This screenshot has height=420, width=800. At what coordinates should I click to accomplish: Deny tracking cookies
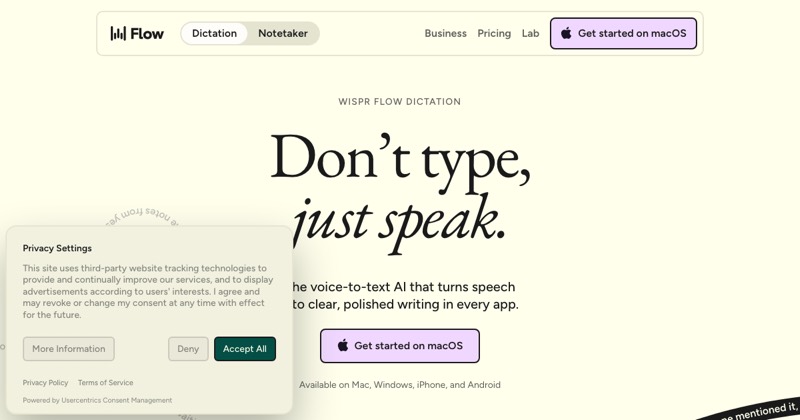(188, 349)
